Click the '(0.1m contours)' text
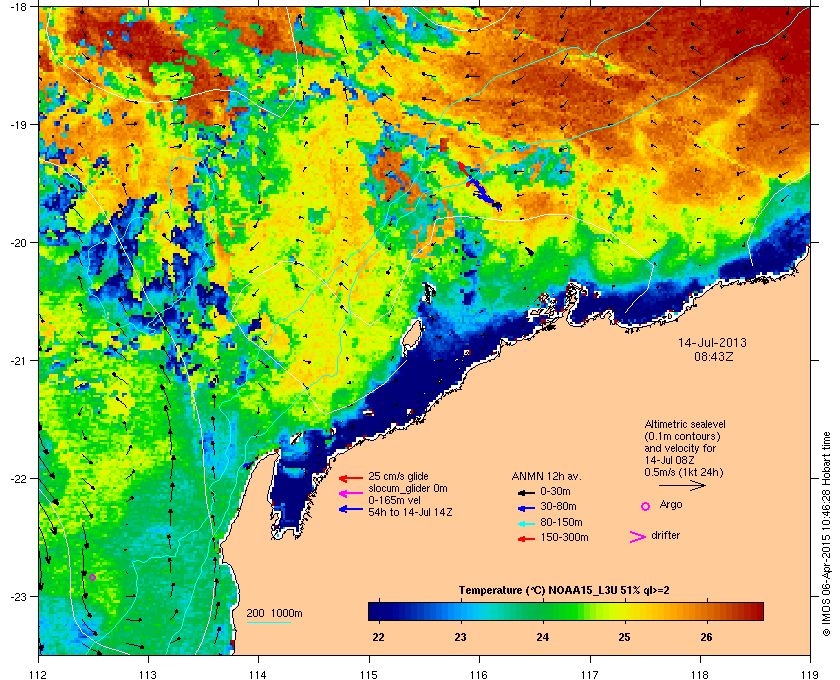This screenshot has width=840, height=680. click(682, 436)
